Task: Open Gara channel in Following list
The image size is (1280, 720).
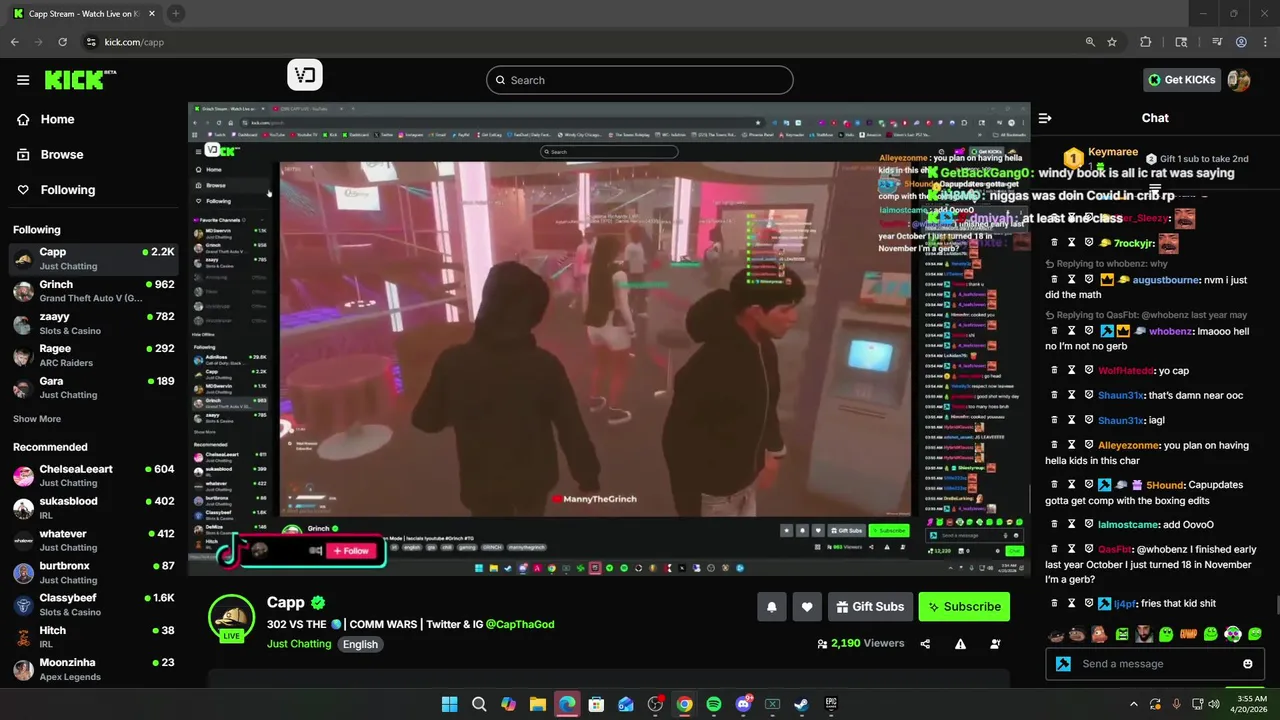Action: [x=94, y=387]
